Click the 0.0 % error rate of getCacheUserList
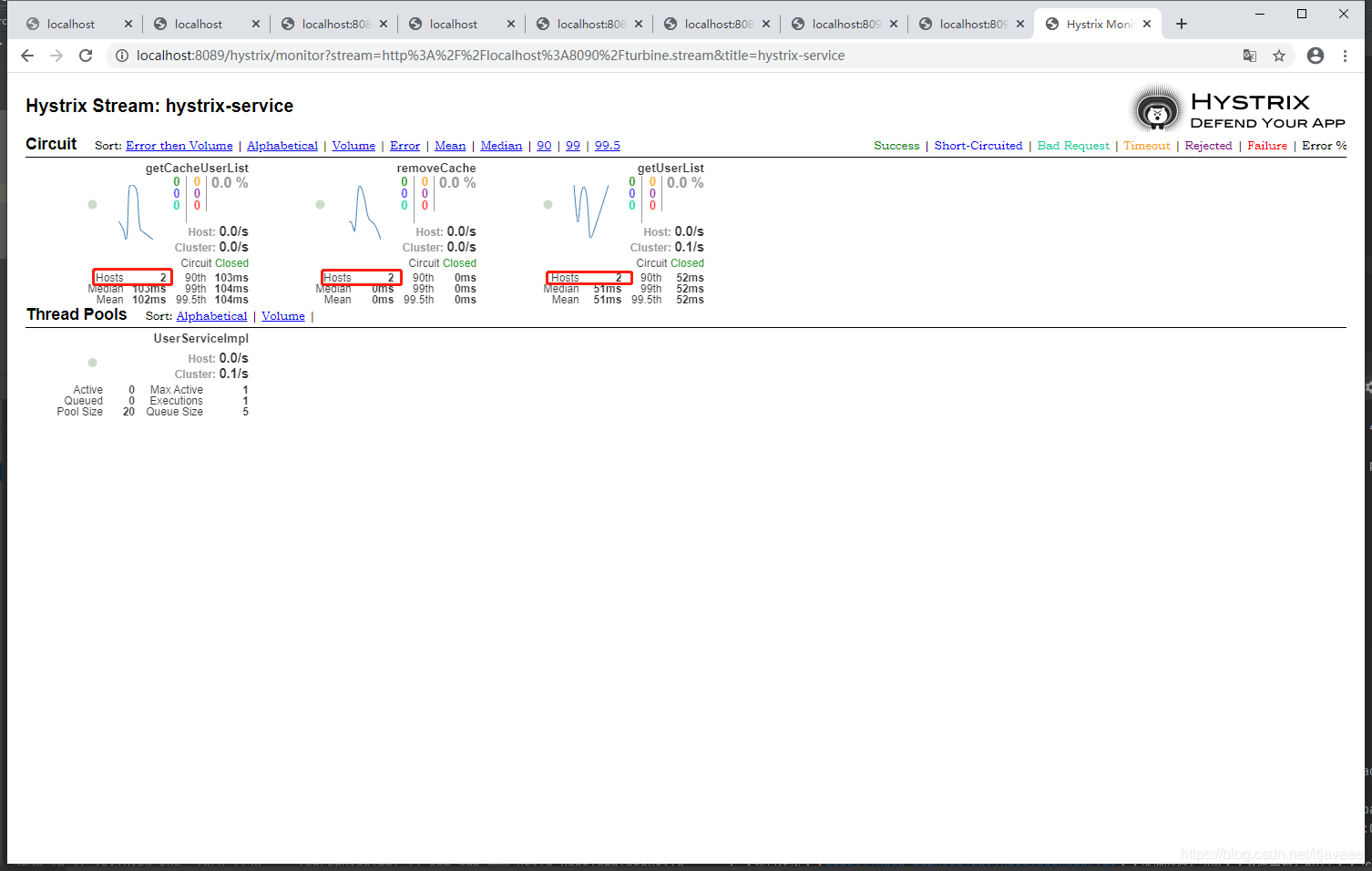 tap(230, 183)
